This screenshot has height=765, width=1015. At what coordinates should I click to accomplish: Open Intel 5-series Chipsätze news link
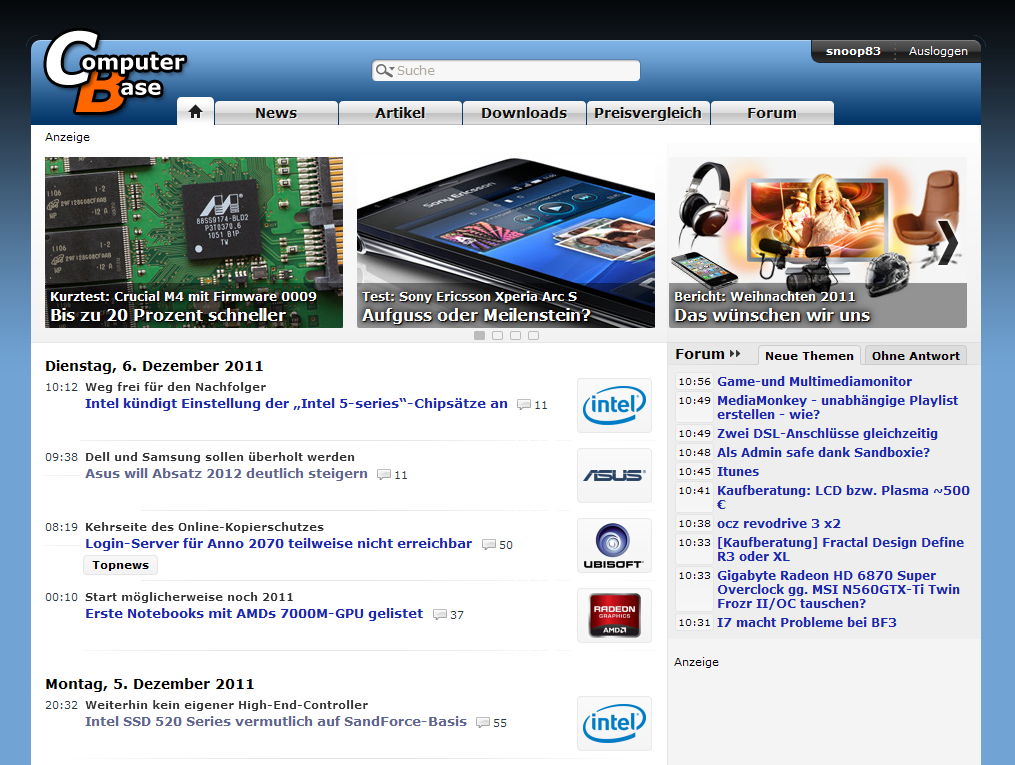click(x=296, y=403)
